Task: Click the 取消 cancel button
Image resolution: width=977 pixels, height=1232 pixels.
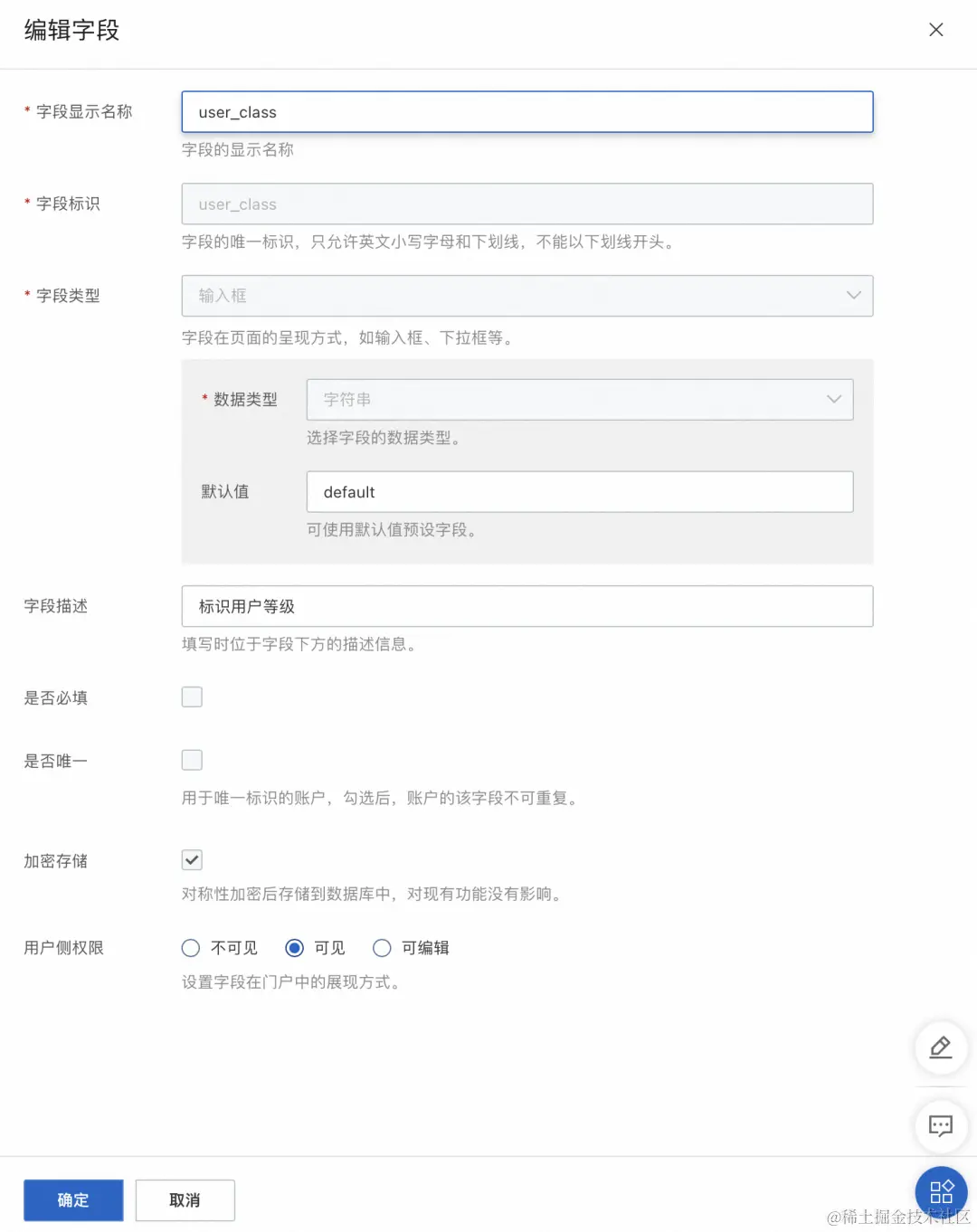Action: pyautogui.click(x=185, y=1199)
